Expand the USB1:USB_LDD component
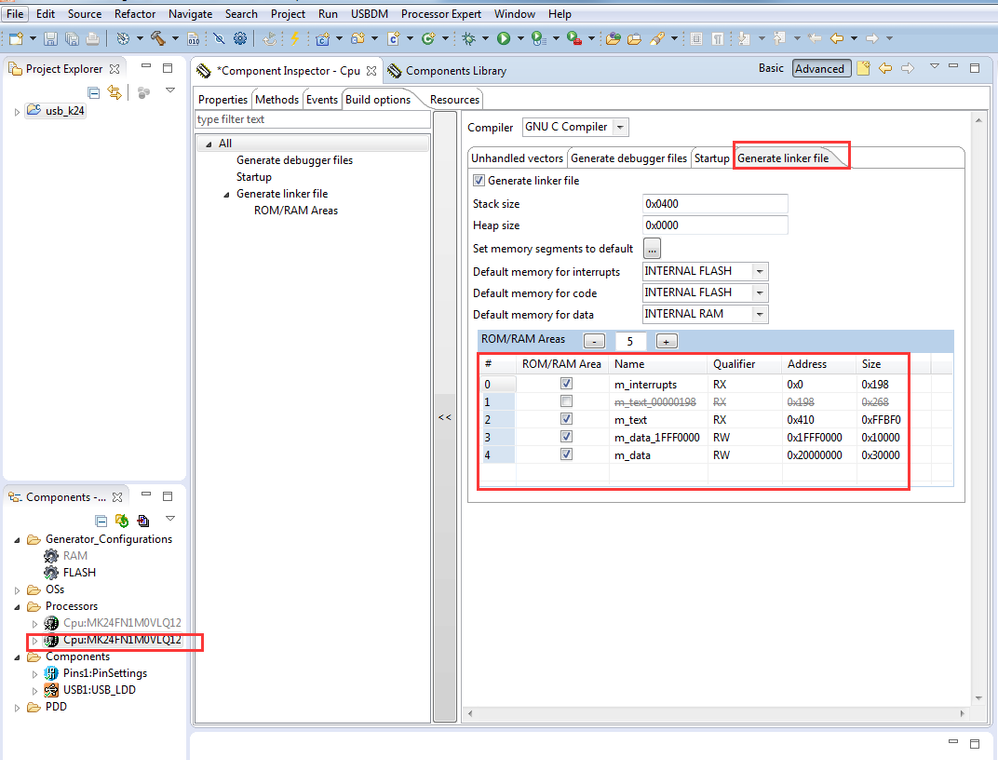The image size is (998, 760). (34, 691)
